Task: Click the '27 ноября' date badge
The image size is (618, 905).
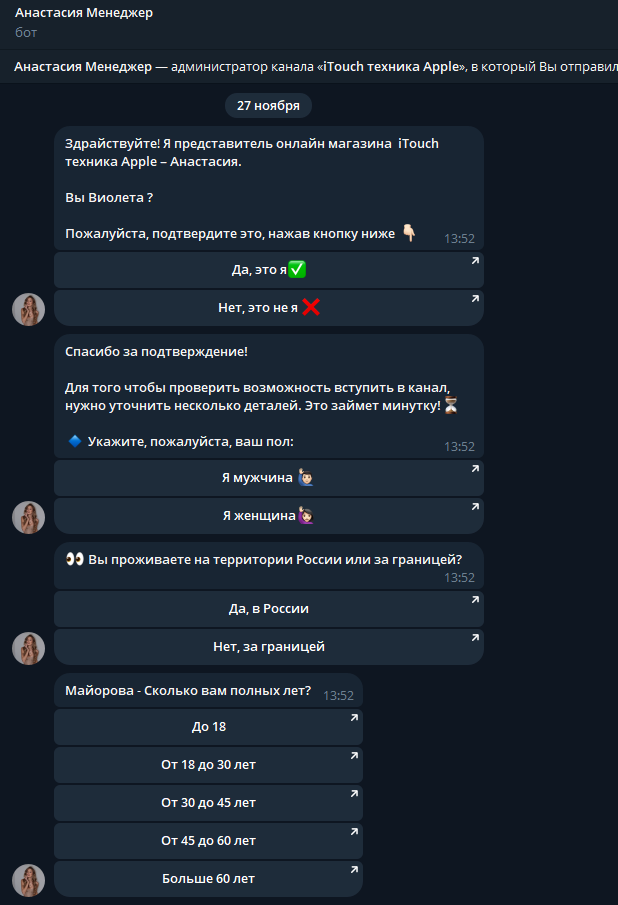Action: coord(268,106)
